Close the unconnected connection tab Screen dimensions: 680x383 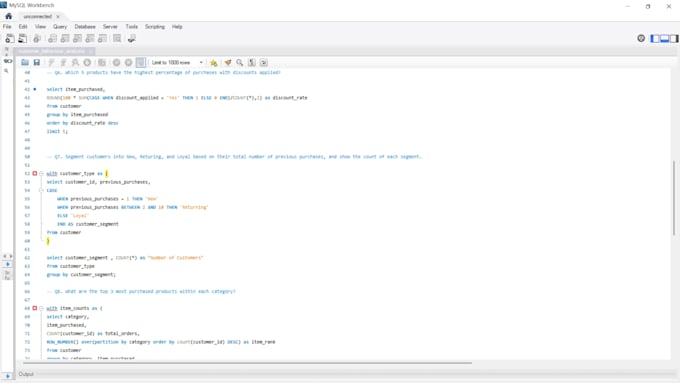coord(58,16)
